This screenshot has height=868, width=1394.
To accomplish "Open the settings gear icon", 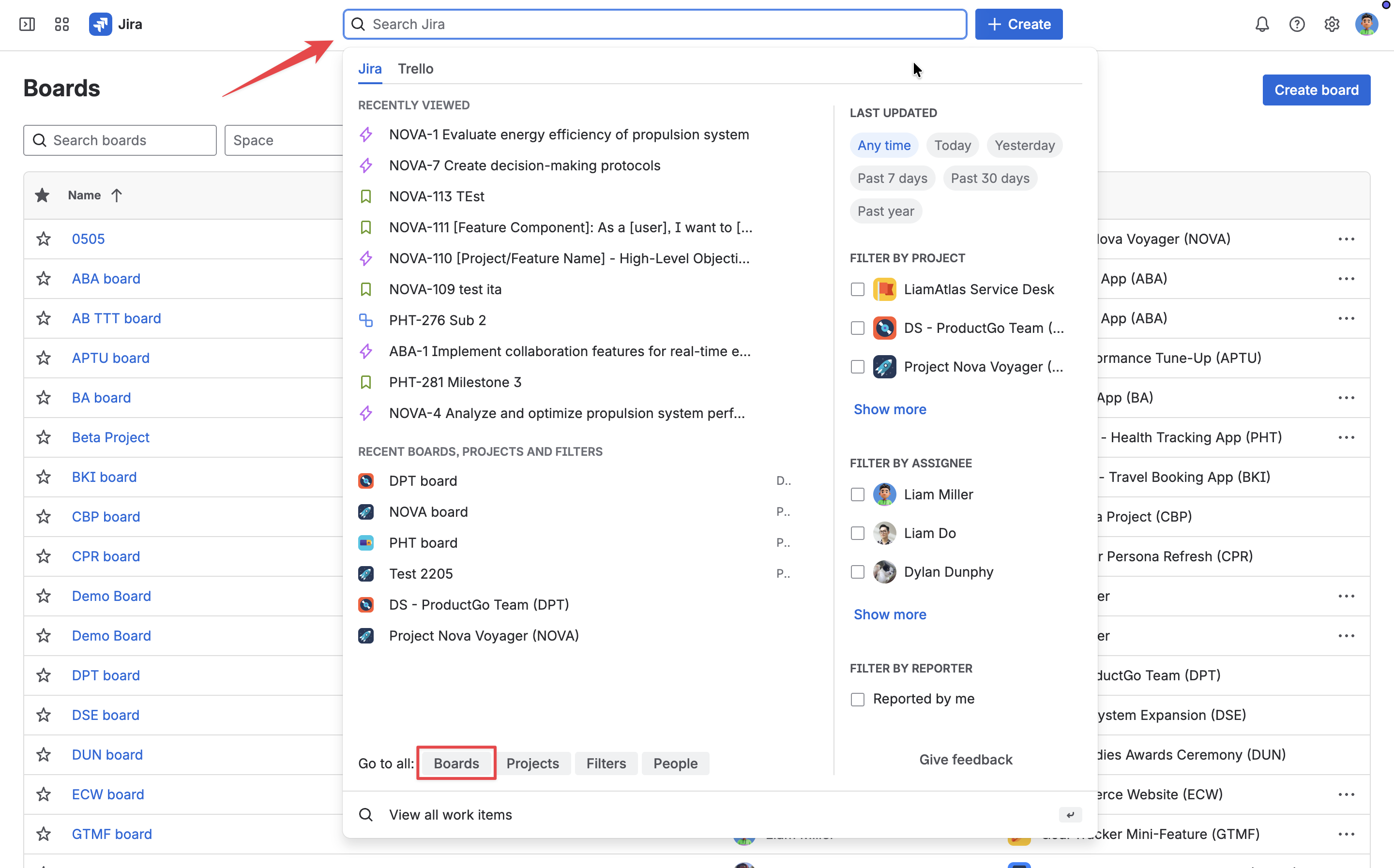I will pyautogui.click(x=1332, y=24).
